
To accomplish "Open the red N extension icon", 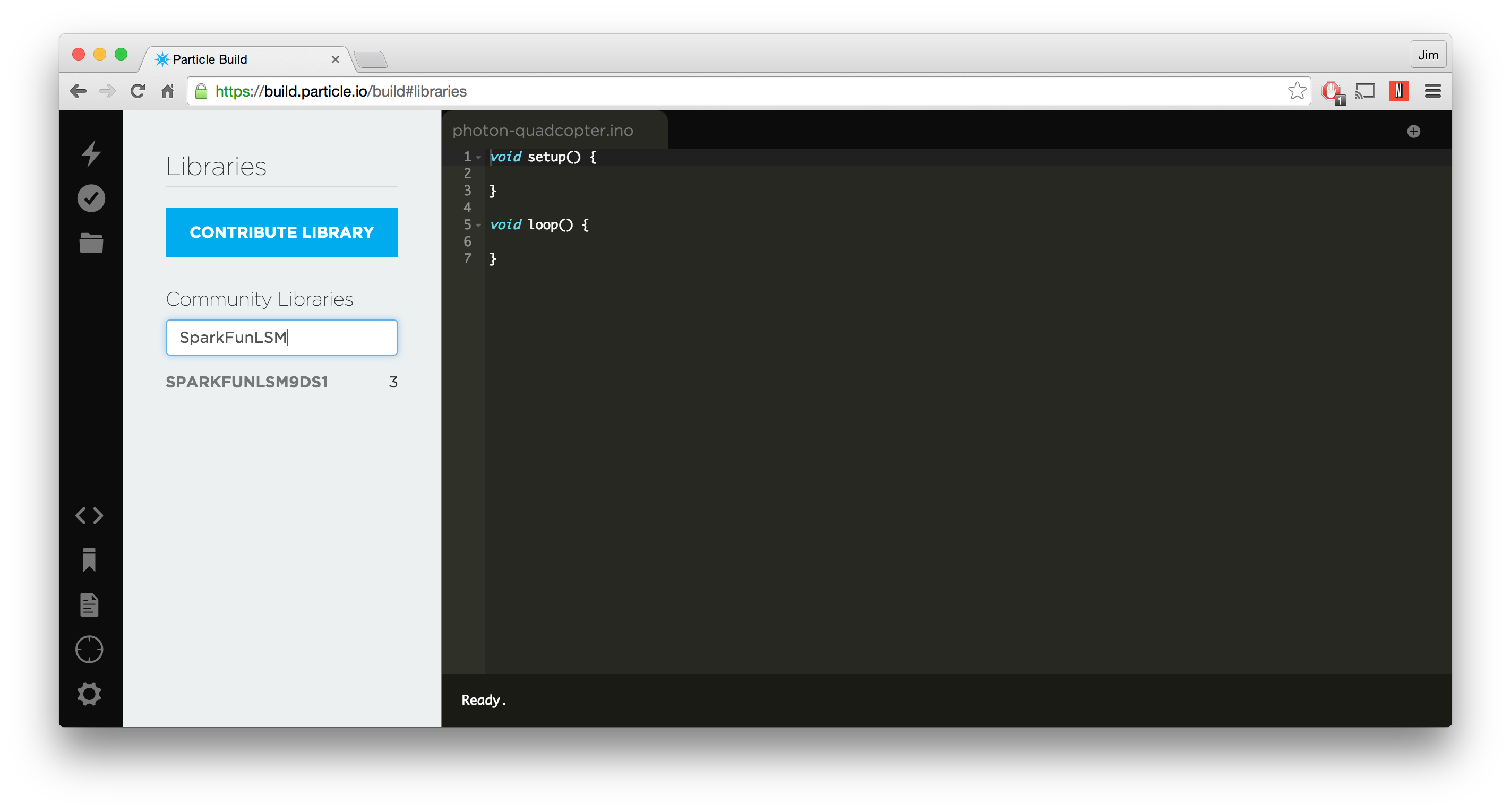I will (1398, 91).
